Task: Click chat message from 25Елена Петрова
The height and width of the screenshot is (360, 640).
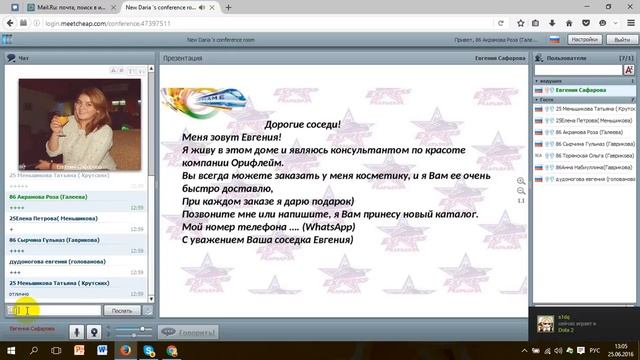Action: coord(76,224)
